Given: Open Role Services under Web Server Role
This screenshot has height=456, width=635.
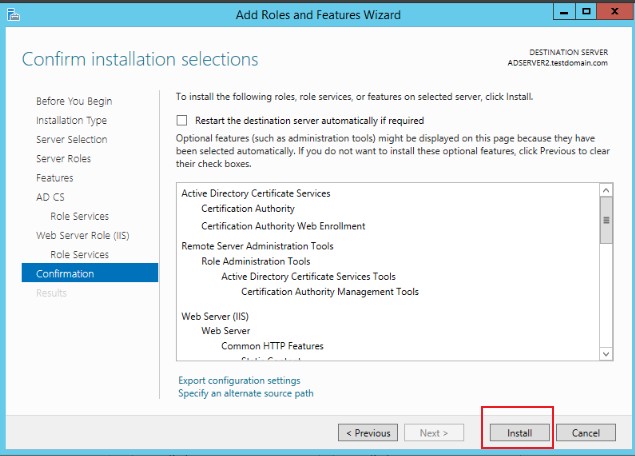Looking at the screenshot, I should [80, 254].
